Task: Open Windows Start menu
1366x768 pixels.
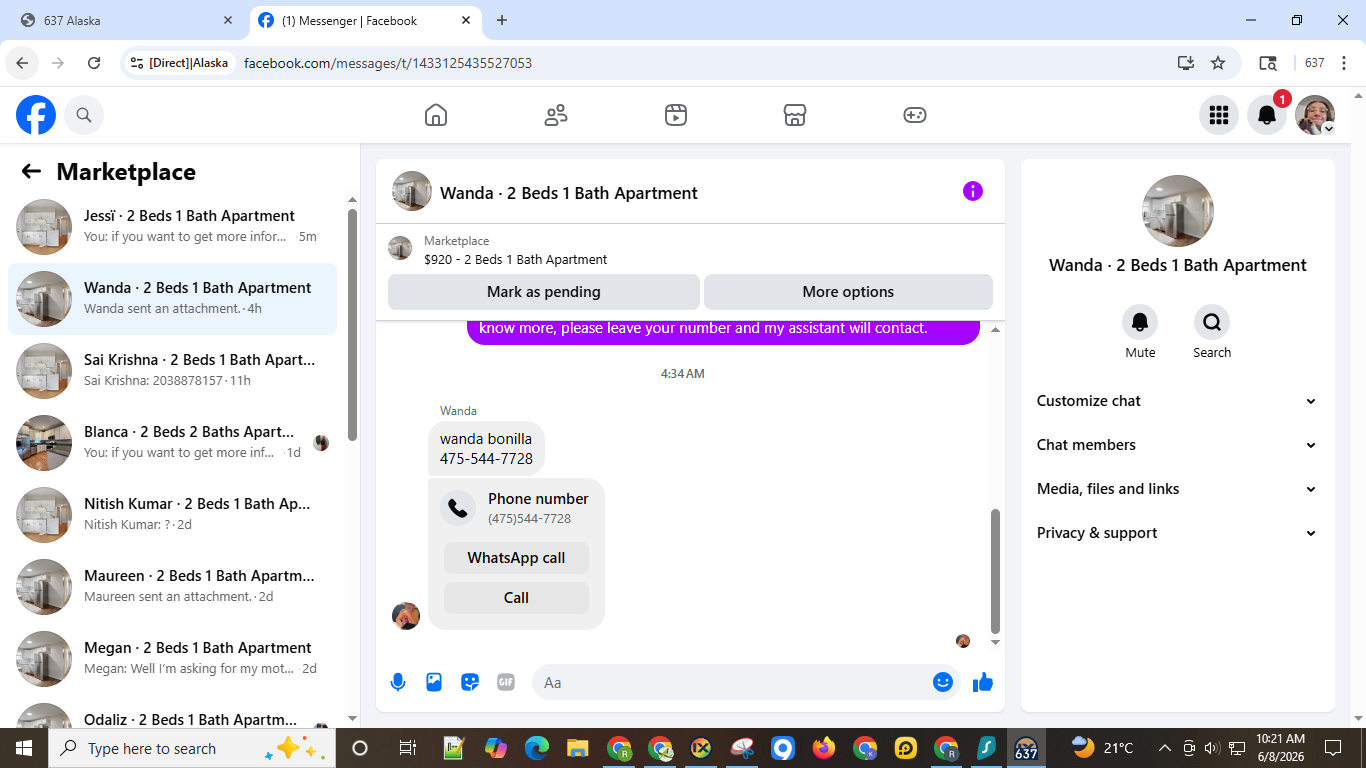Action: pyautogui.click(x=23, y=748)
